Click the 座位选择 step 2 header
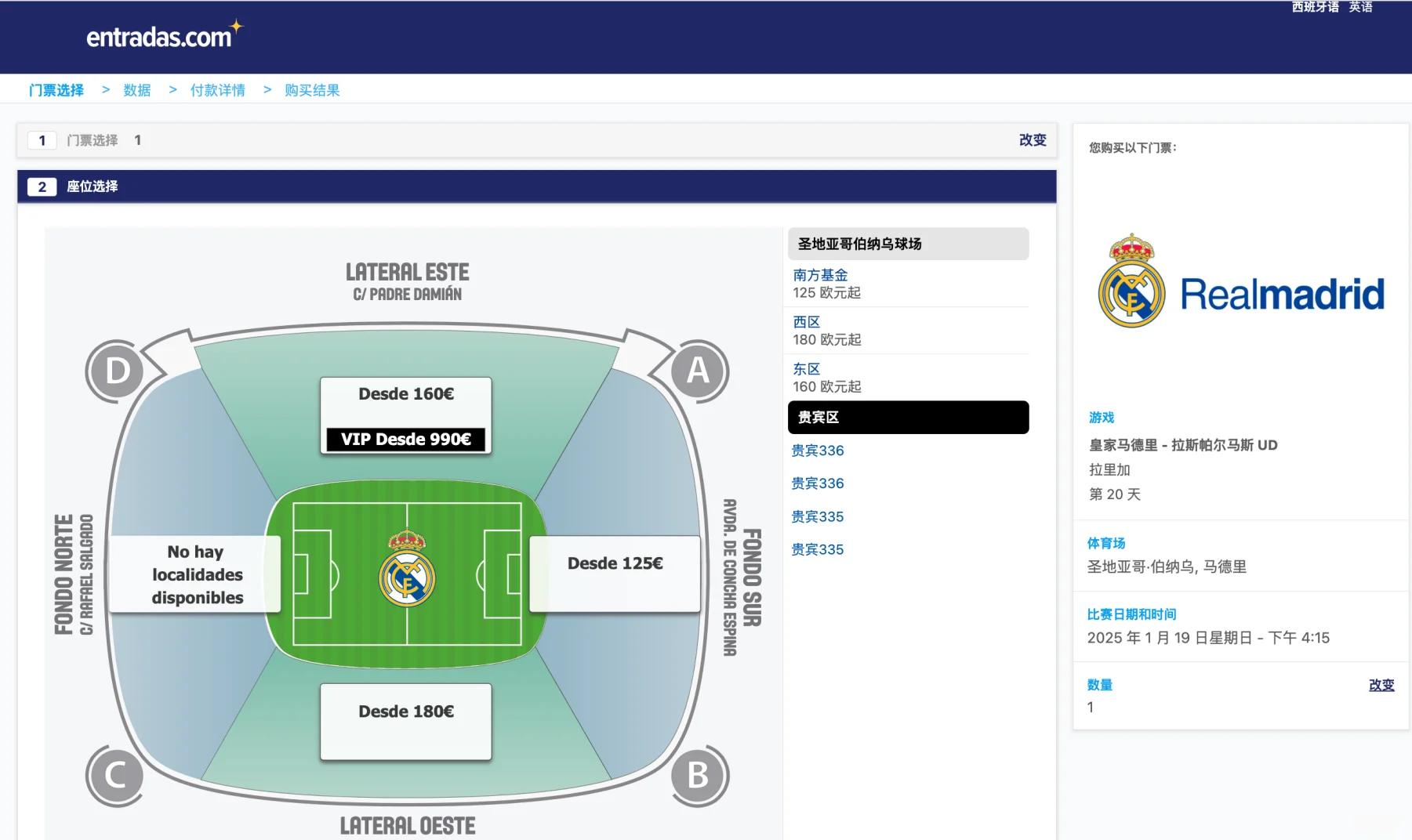Screen dimensions: 1412x840 537,186
